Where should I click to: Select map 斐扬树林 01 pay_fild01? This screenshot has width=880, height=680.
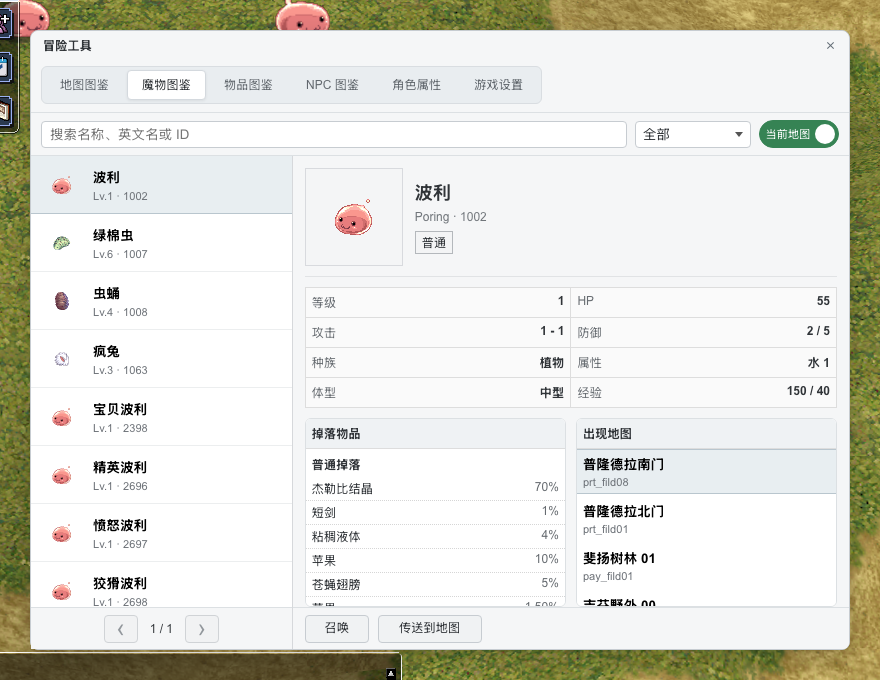(706, 566)
